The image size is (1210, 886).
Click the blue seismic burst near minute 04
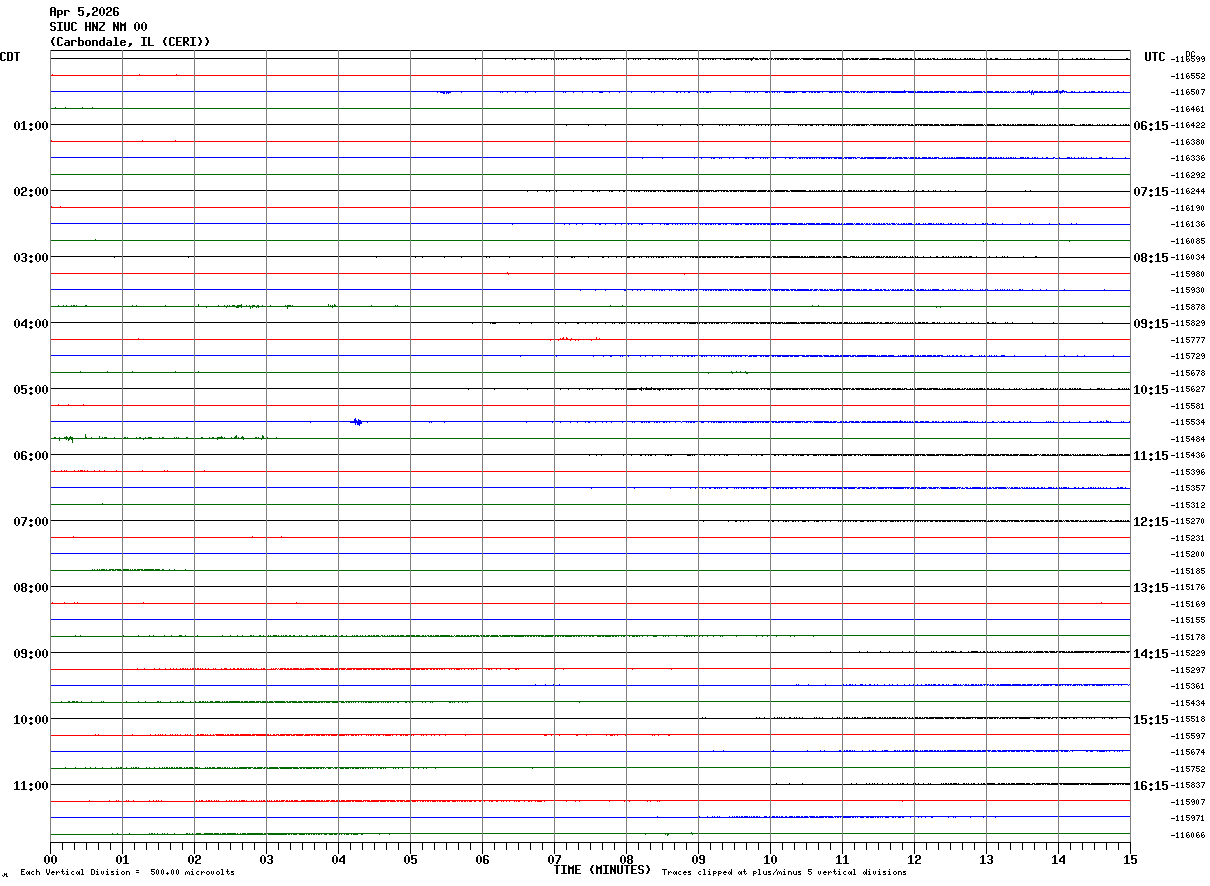point(357,422)
